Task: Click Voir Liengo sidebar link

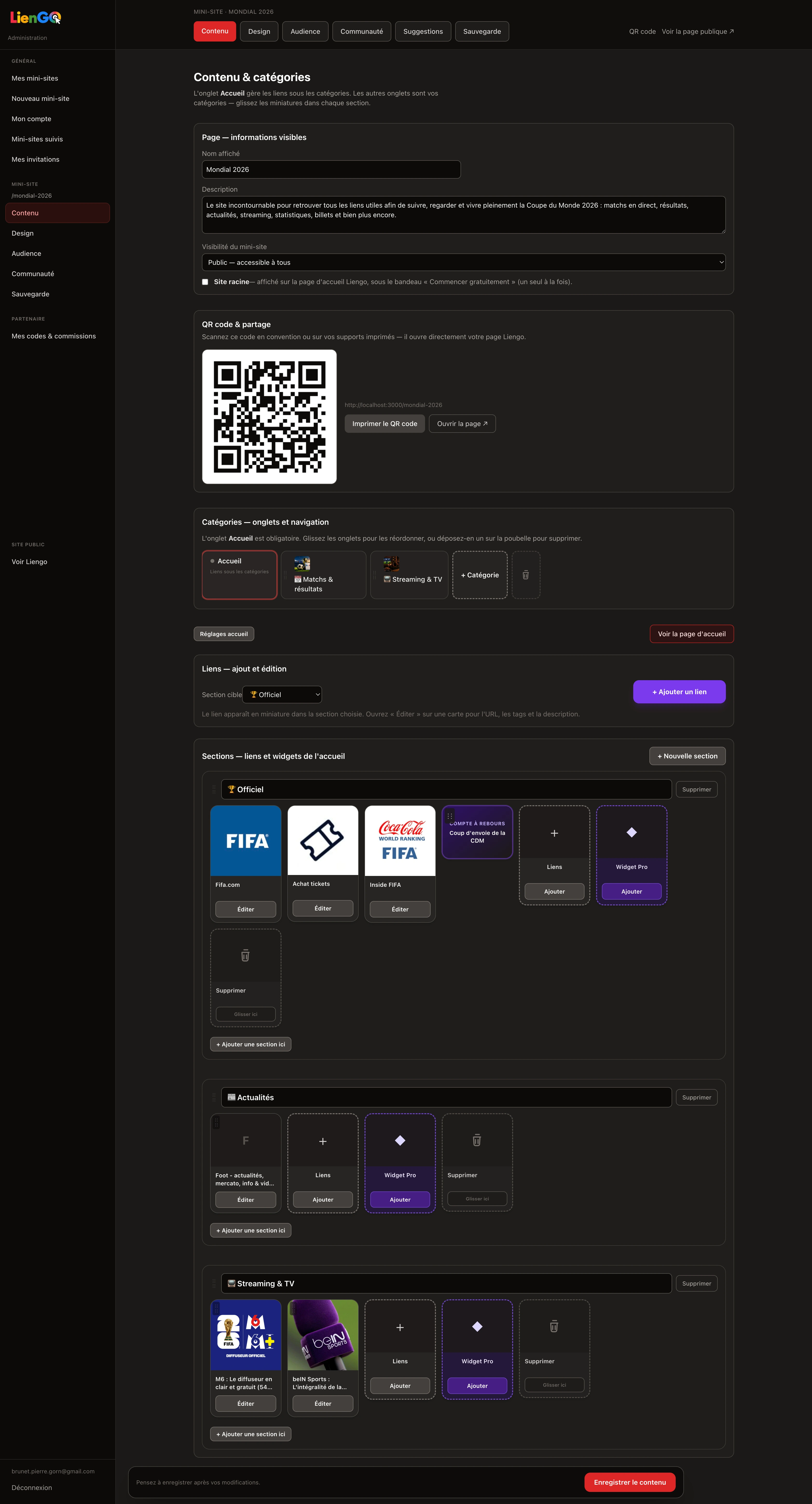Action: pos(57,562)
